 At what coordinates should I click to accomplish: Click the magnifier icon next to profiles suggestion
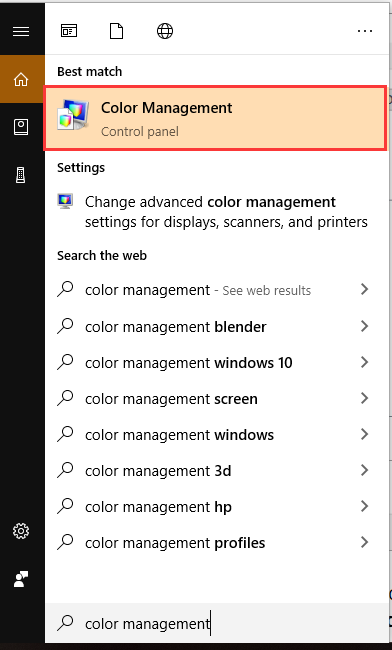(x=65, y=542)
